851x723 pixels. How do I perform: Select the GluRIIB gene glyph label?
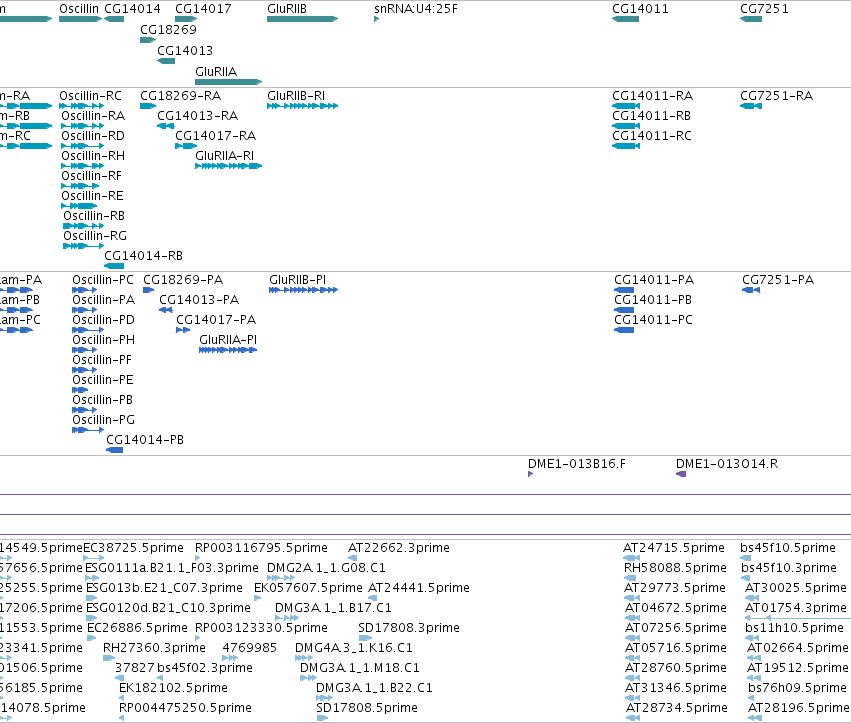click(287, 9)
